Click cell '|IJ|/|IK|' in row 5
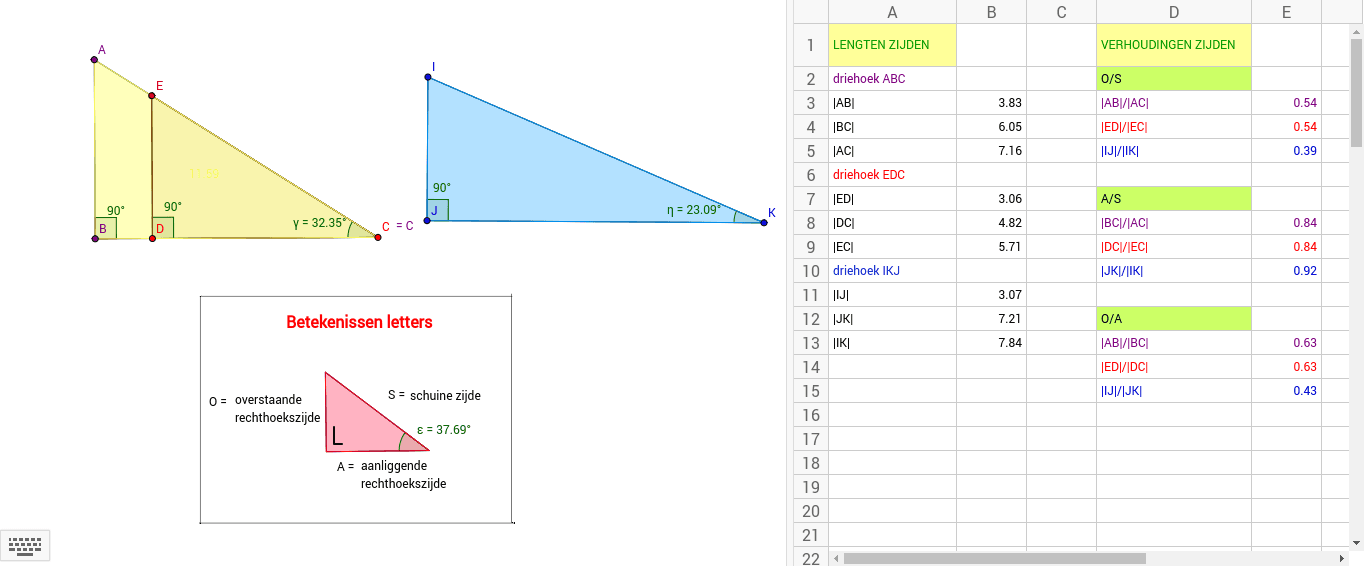The height and width of the screenshot is (568, 1366). click(x=1174, y=151)
